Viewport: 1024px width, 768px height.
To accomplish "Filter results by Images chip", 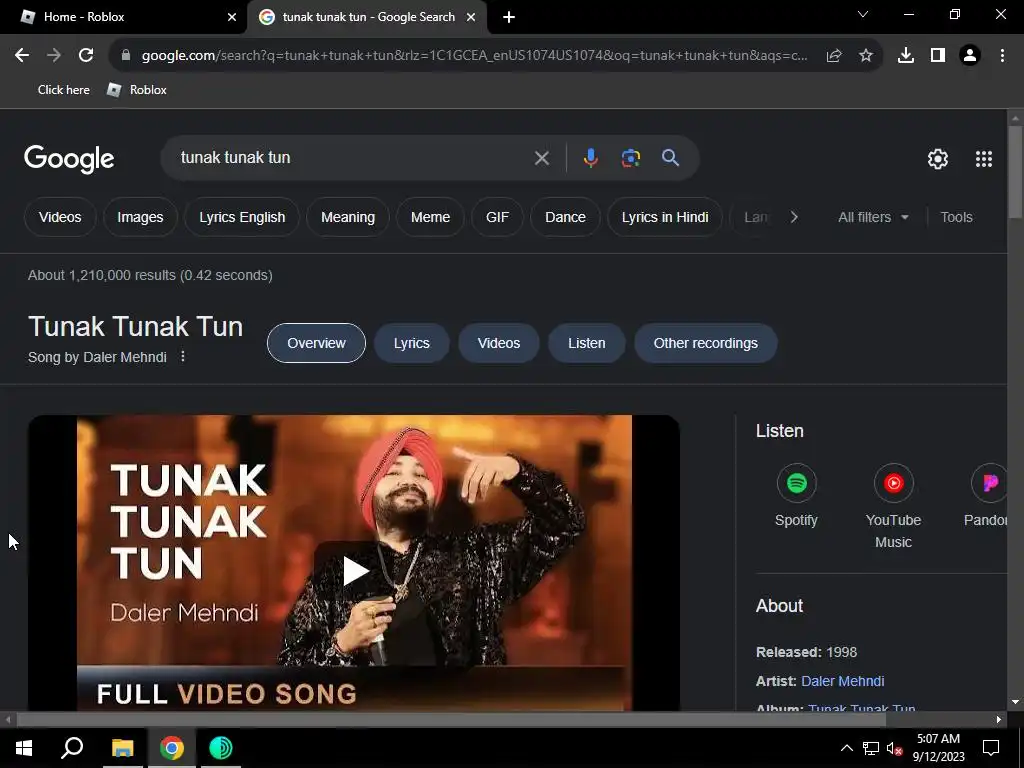I will pos(140,217).
